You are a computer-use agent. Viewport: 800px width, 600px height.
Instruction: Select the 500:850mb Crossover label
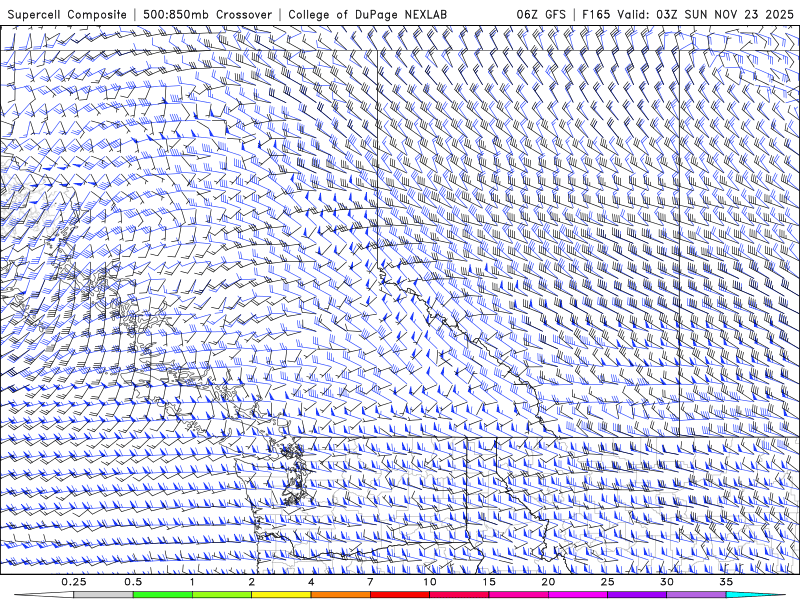(207, 14)
